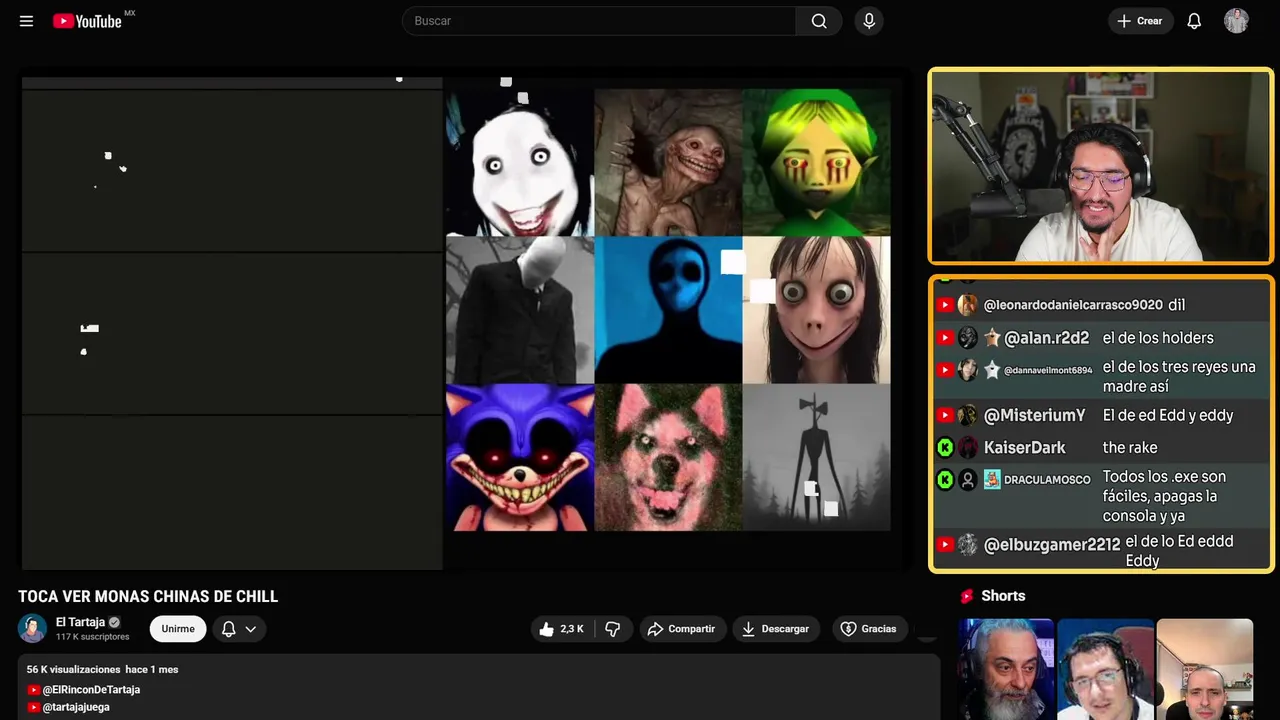The width and height of the screenshot is (1280, 720).
Task: Dislike the video with thumbs down
Action: (613, 629)
